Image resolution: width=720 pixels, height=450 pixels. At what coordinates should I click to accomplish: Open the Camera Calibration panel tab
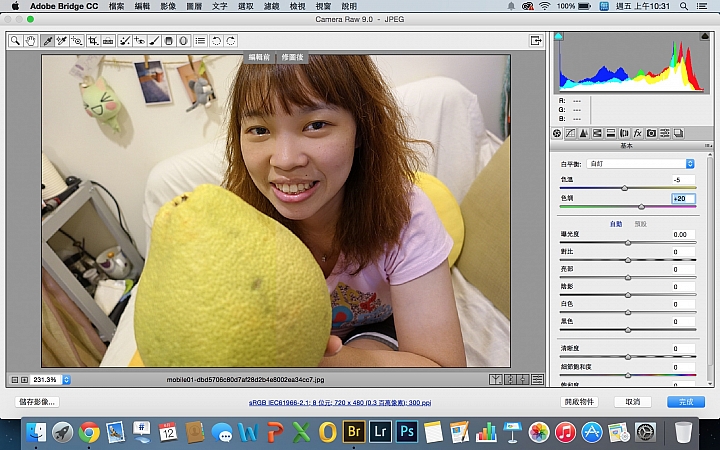tap(651, 133)
